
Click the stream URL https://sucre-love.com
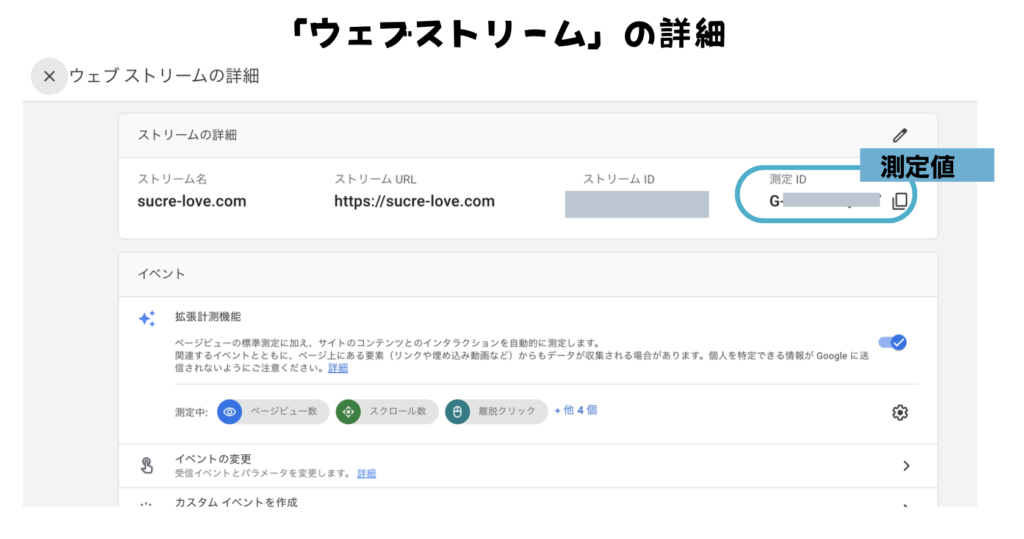[x=414, y=201]
